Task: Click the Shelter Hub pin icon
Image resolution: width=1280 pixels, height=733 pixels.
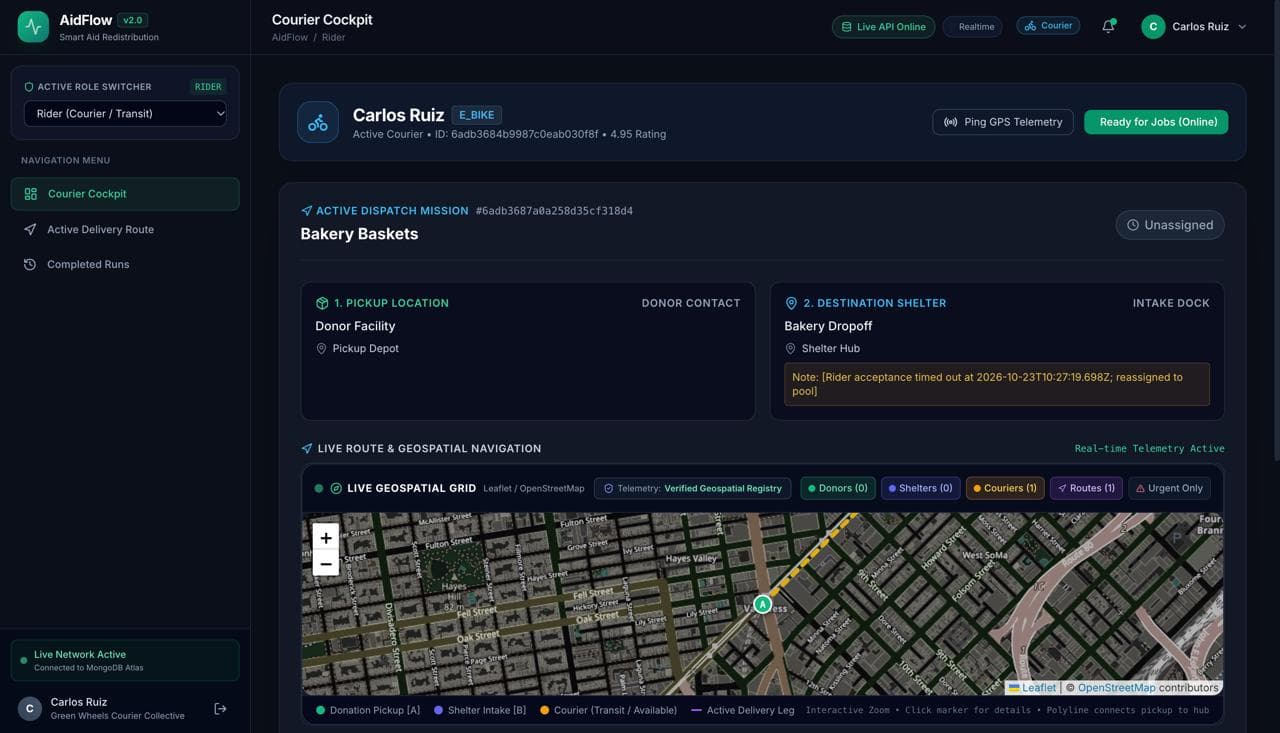Action: tap(791, 349)
